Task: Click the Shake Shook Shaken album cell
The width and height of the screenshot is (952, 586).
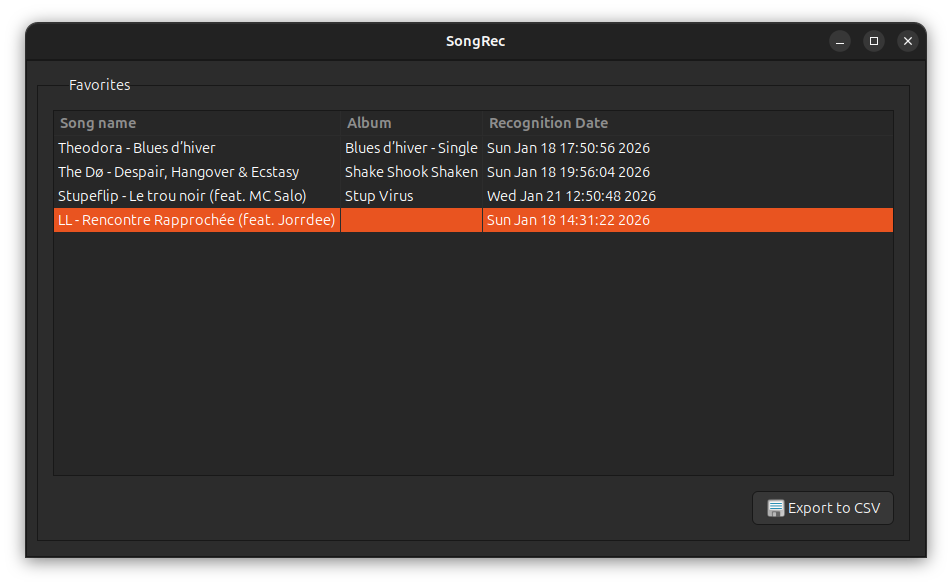Action: coord(411,172)
